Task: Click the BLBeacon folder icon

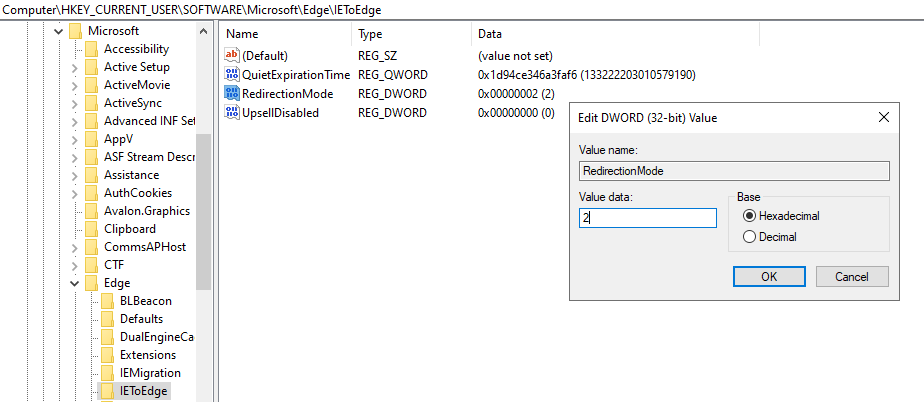Action: (107, 301)
